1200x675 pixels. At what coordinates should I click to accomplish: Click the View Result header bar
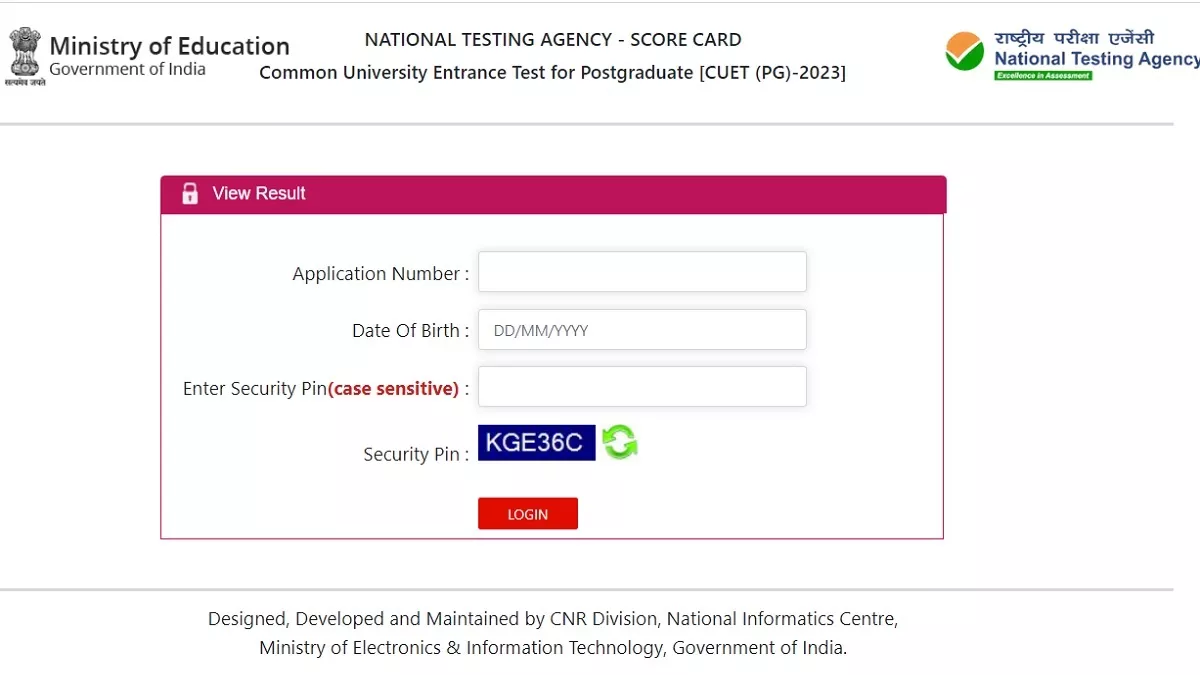[x=553, y=194]
